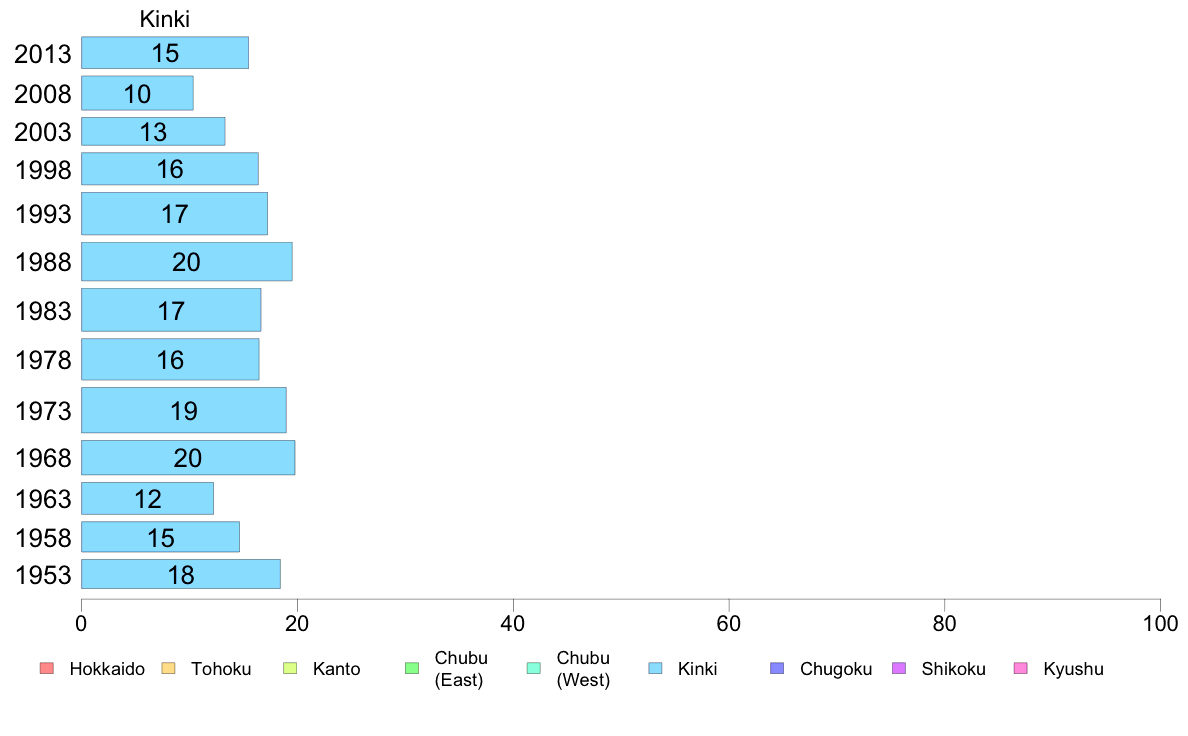Click the Chugoku indigo legend swatch
This screenshot has height=736, width=1188.
(x=777, y=668)
